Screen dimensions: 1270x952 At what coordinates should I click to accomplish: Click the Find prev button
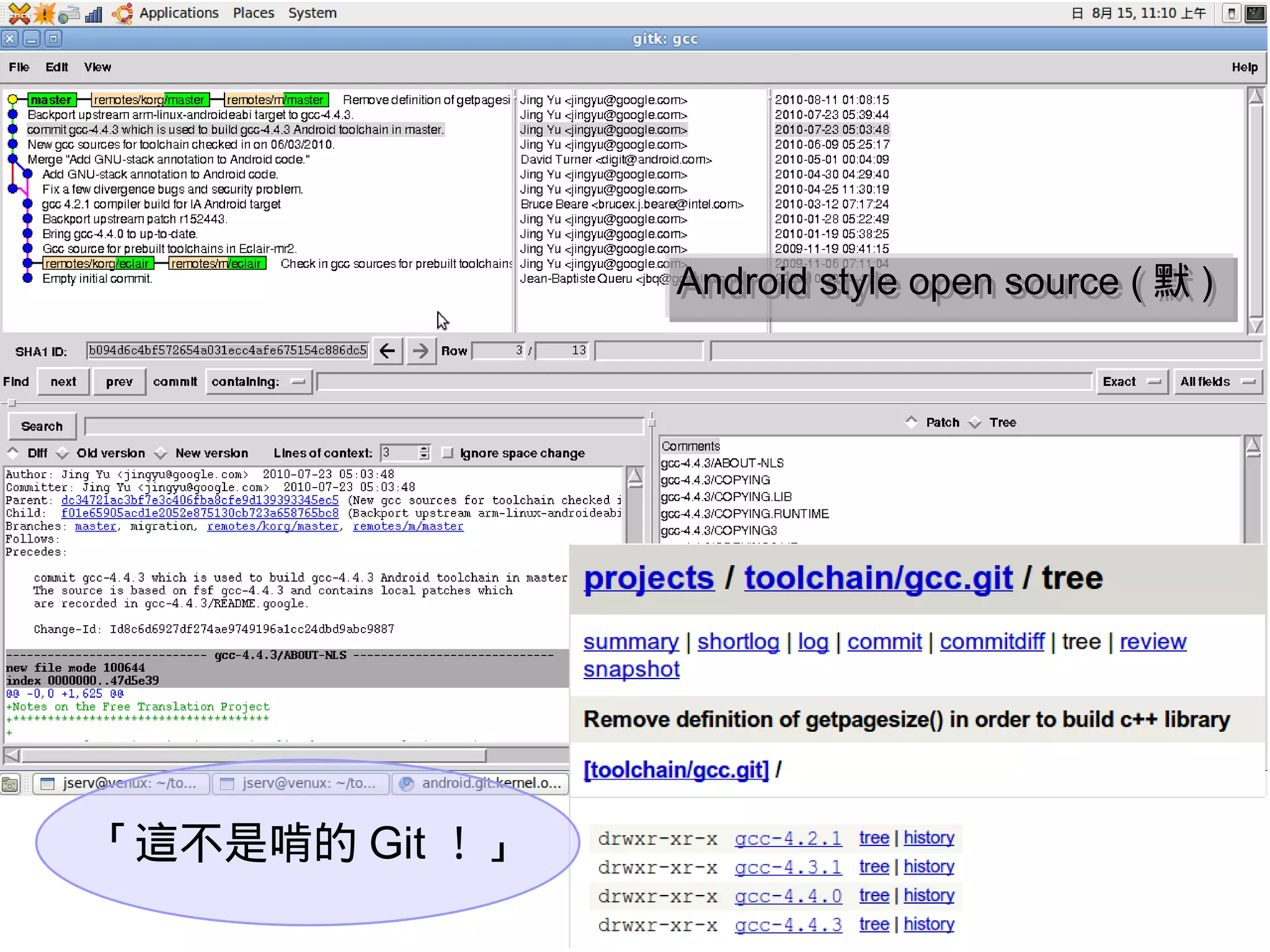pos(119,381)
